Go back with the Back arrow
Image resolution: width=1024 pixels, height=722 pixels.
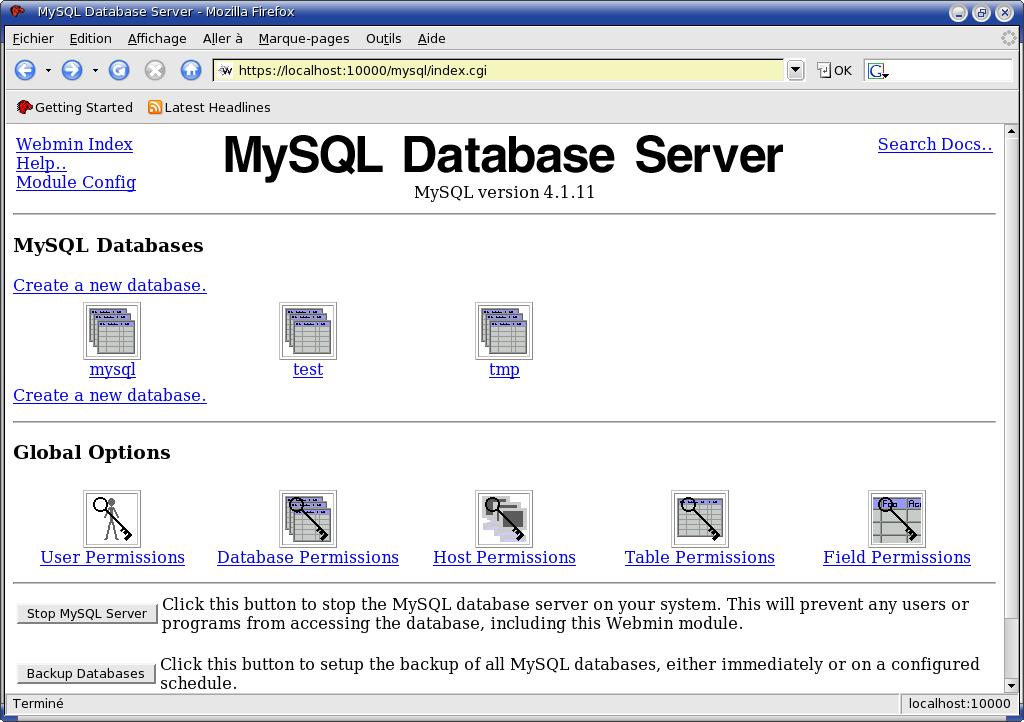(x=25, y=70)
